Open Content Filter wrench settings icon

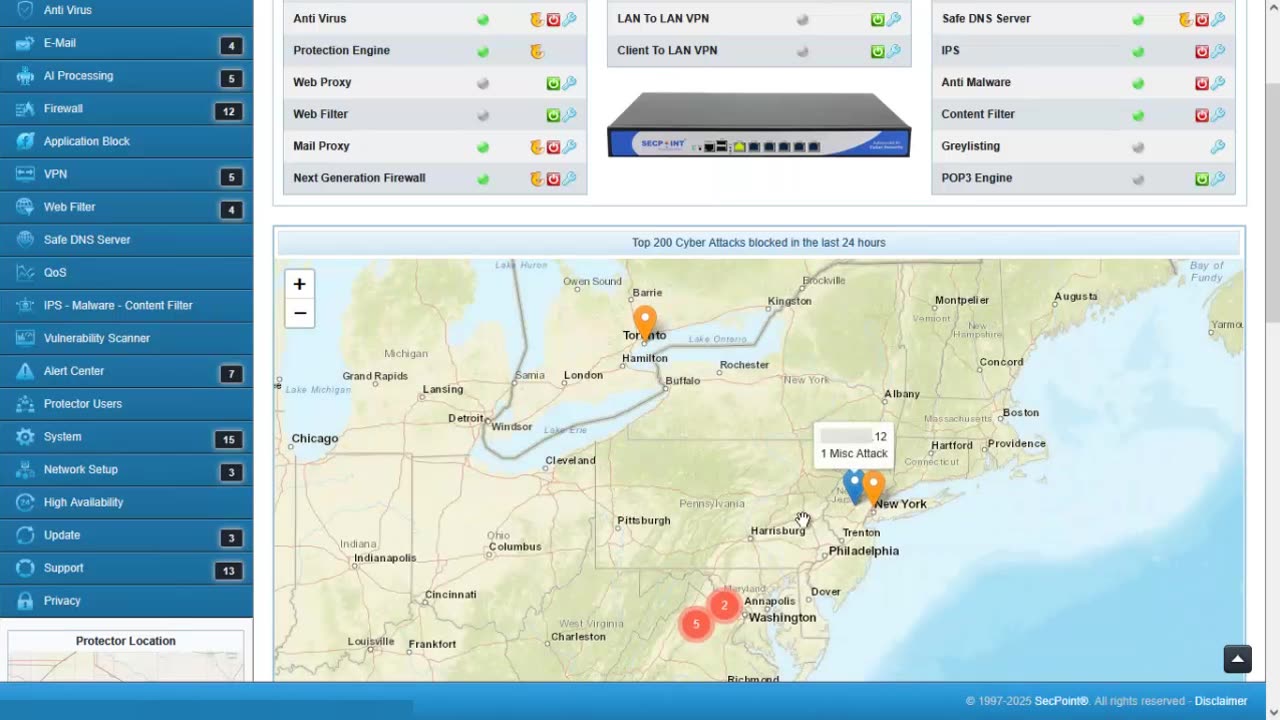click(1218, 115)
